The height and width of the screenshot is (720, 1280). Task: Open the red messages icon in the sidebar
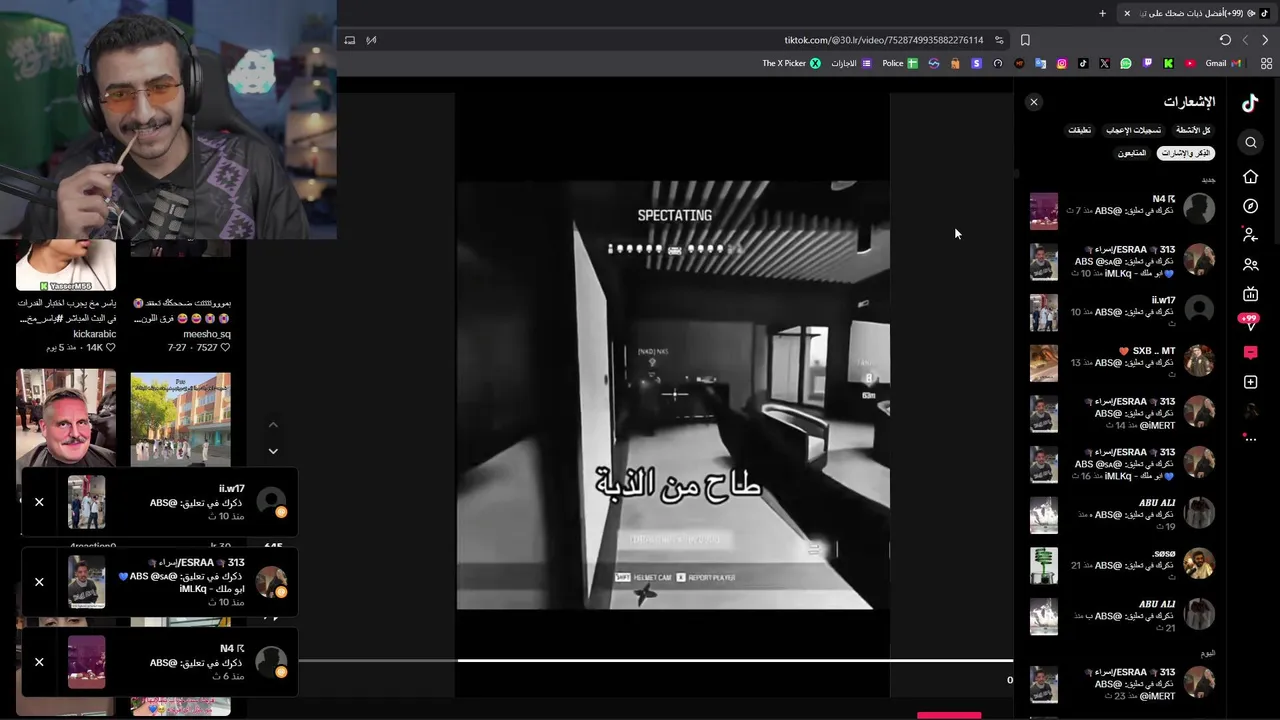click(x=1250, y=353)
